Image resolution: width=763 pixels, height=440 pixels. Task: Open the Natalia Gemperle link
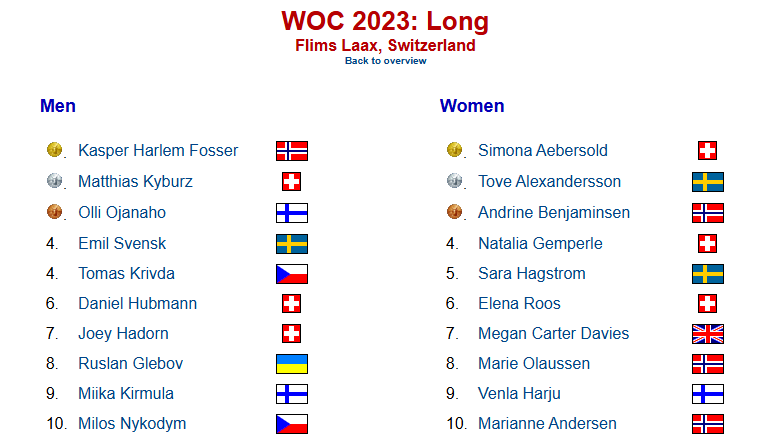(x=540, y=243)
